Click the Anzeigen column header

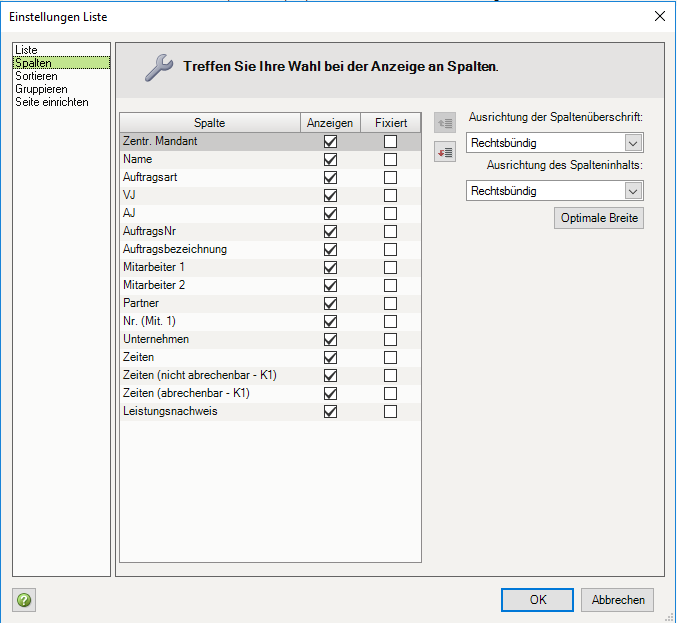tap(330, 123)
